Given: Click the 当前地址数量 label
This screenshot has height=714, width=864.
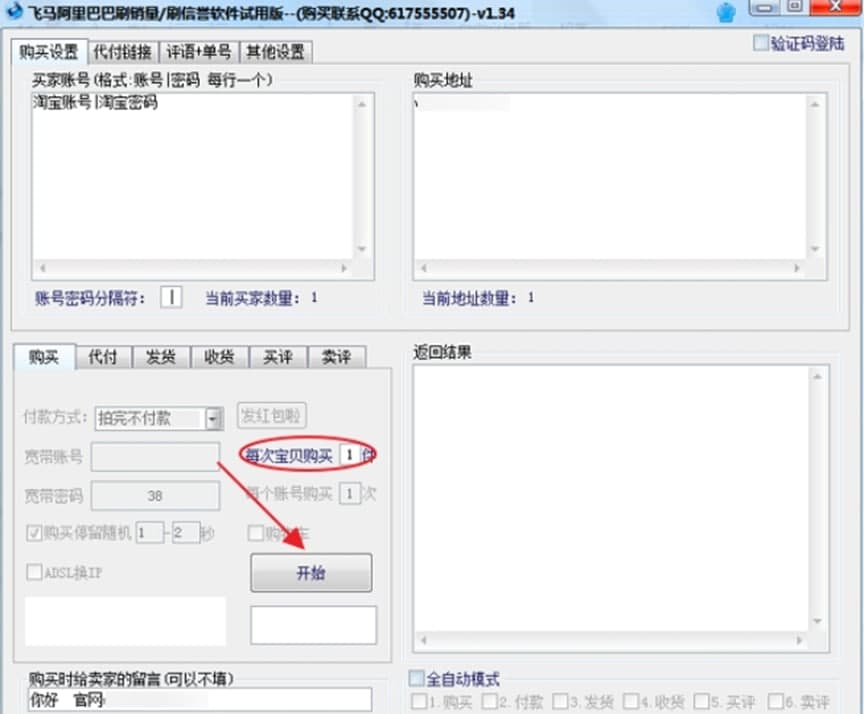Looking at the screenshot, I should [469, 298].
